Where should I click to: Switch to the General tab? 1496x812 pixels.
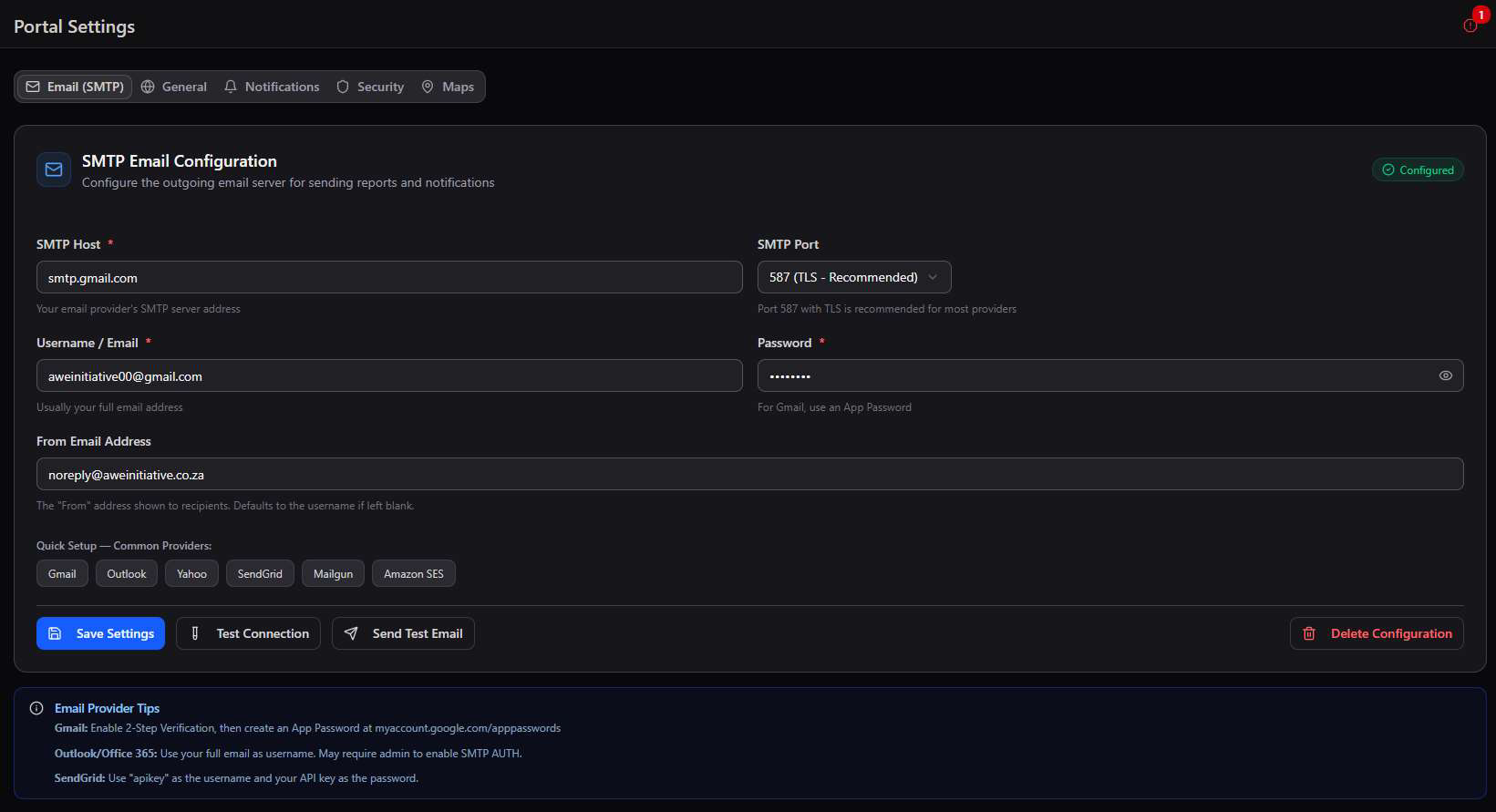[174, 87]
